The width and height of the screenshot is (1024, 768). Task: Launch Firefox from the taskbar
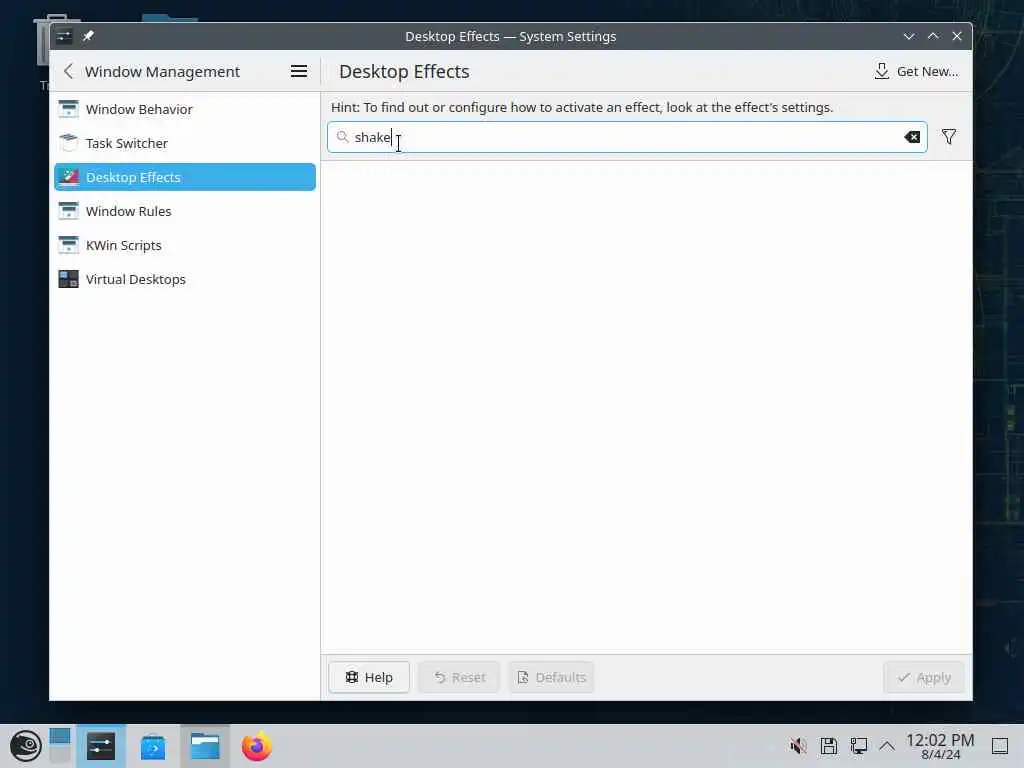click(257, 746)
